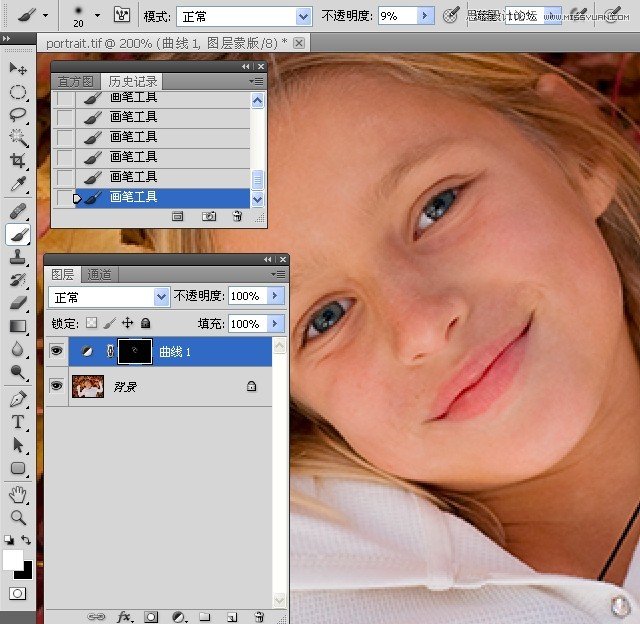The image size is (640, 624).
Task: Click the foreground color swatch
Action: tap(13, 560)
